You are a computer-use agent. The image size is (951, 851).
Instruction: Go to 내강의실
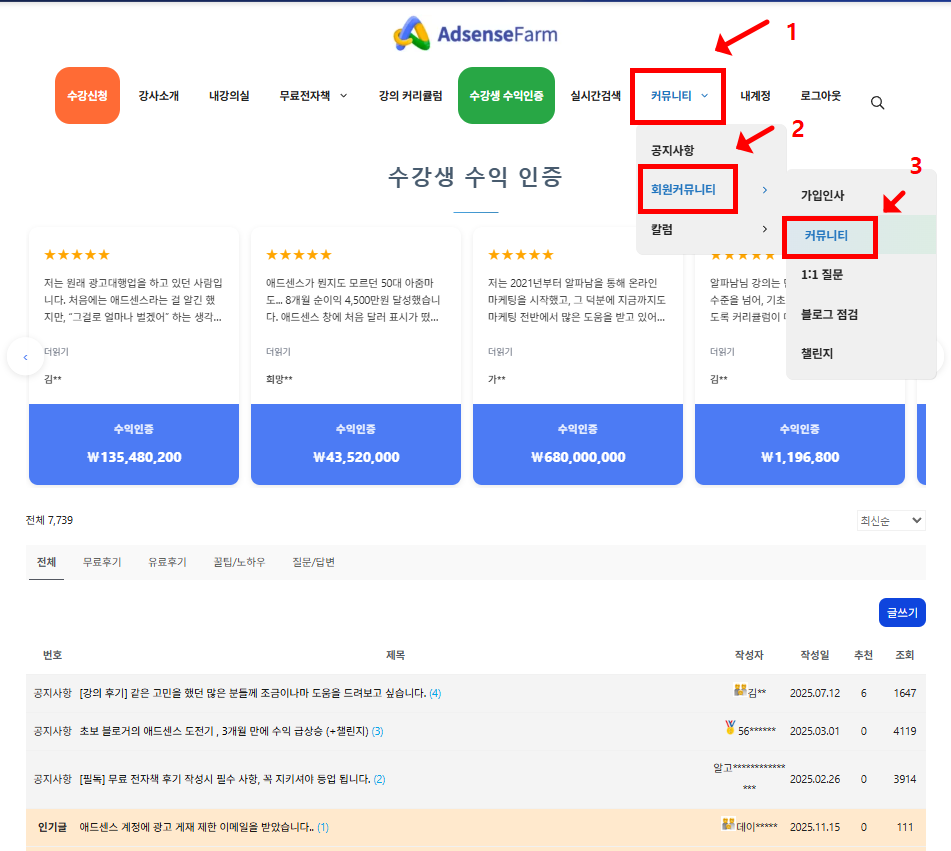pyautogui.click(x=229, y=96)
